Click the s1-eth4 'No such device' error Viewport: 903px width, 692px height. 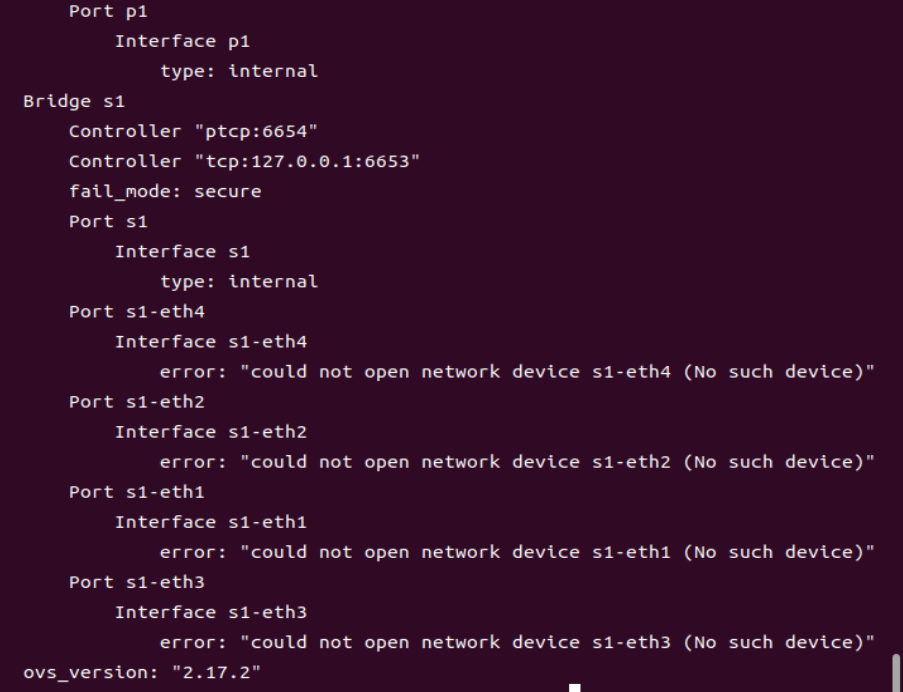pos(518,372)
